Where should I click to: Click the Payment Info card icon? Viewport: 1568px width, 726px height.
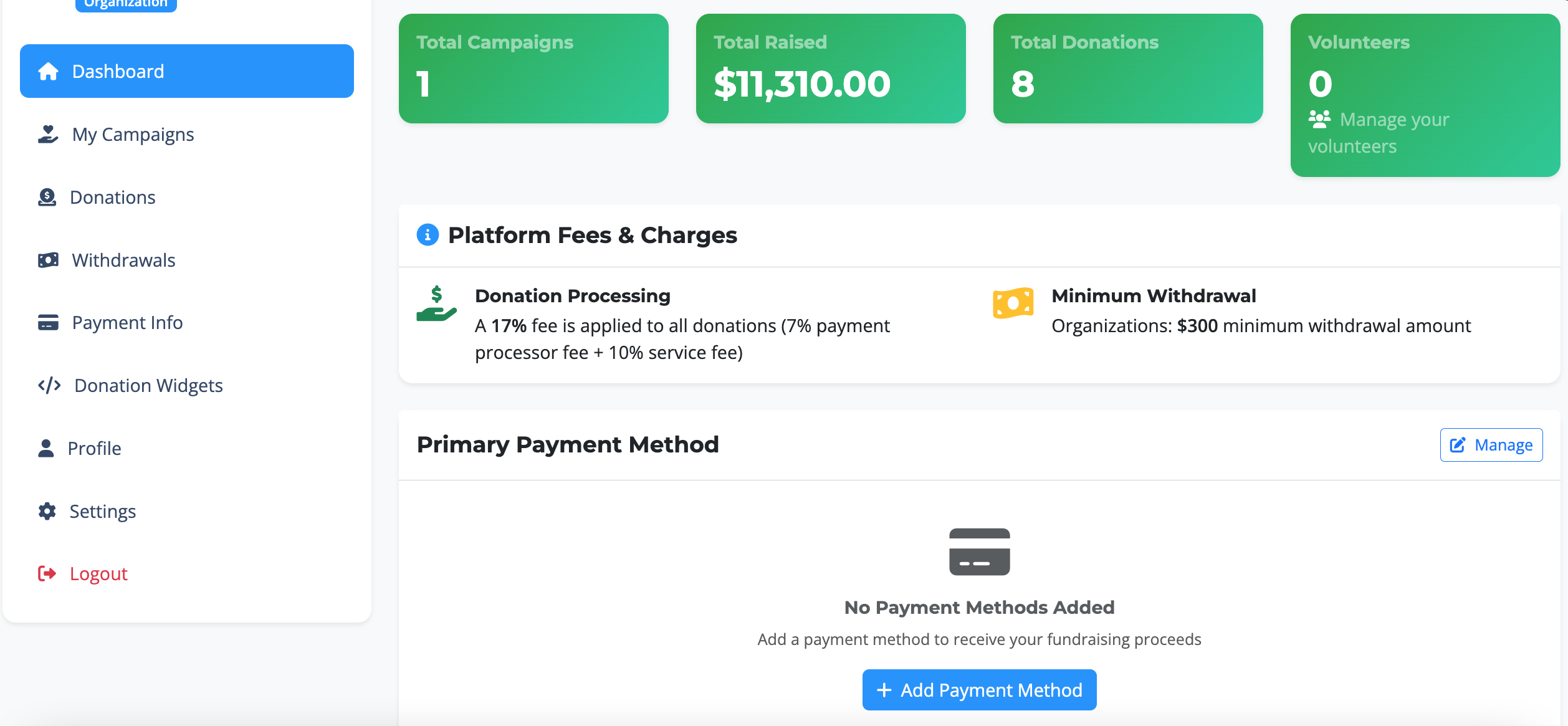point(48,323)
